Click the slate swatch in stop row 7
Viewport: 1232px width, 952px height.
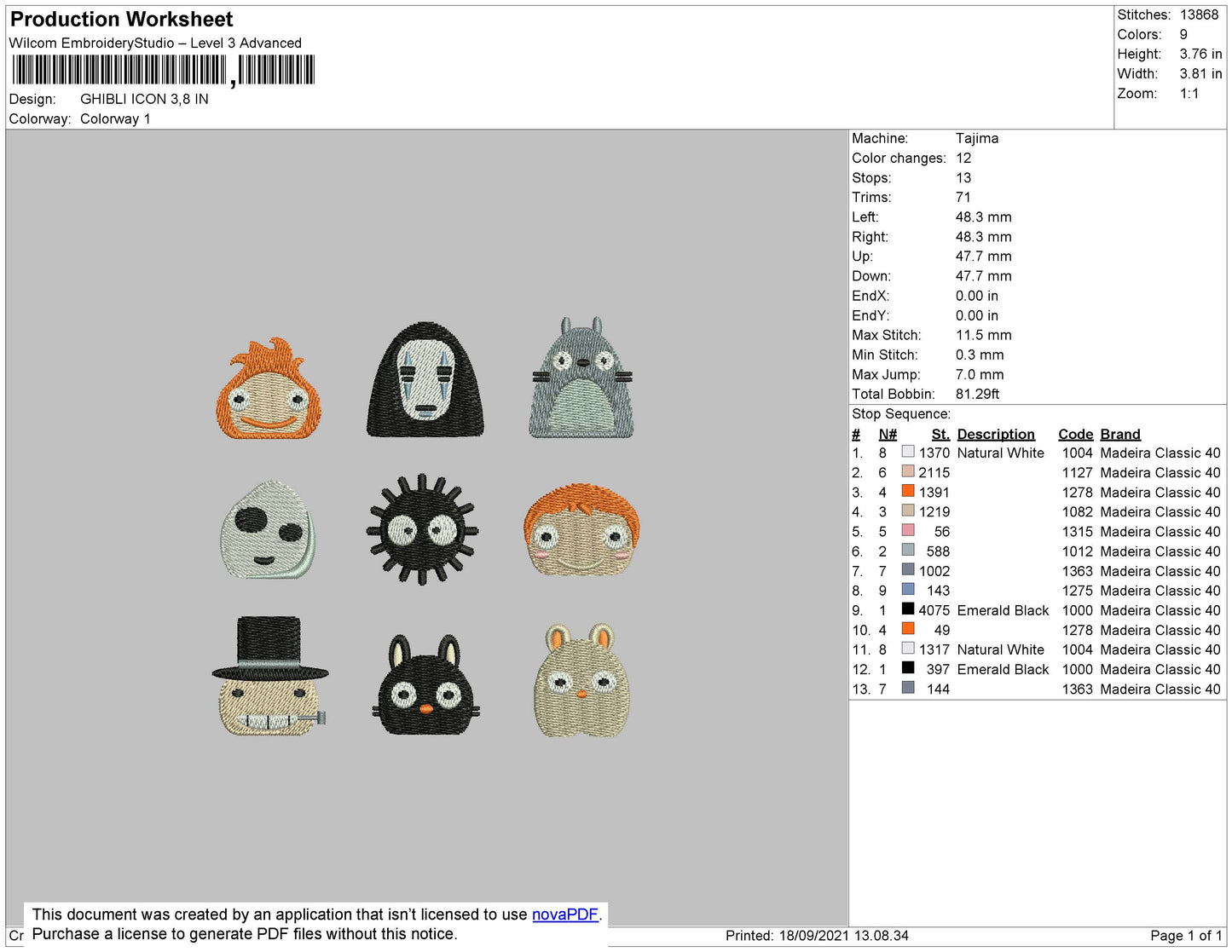pos(908,569)
